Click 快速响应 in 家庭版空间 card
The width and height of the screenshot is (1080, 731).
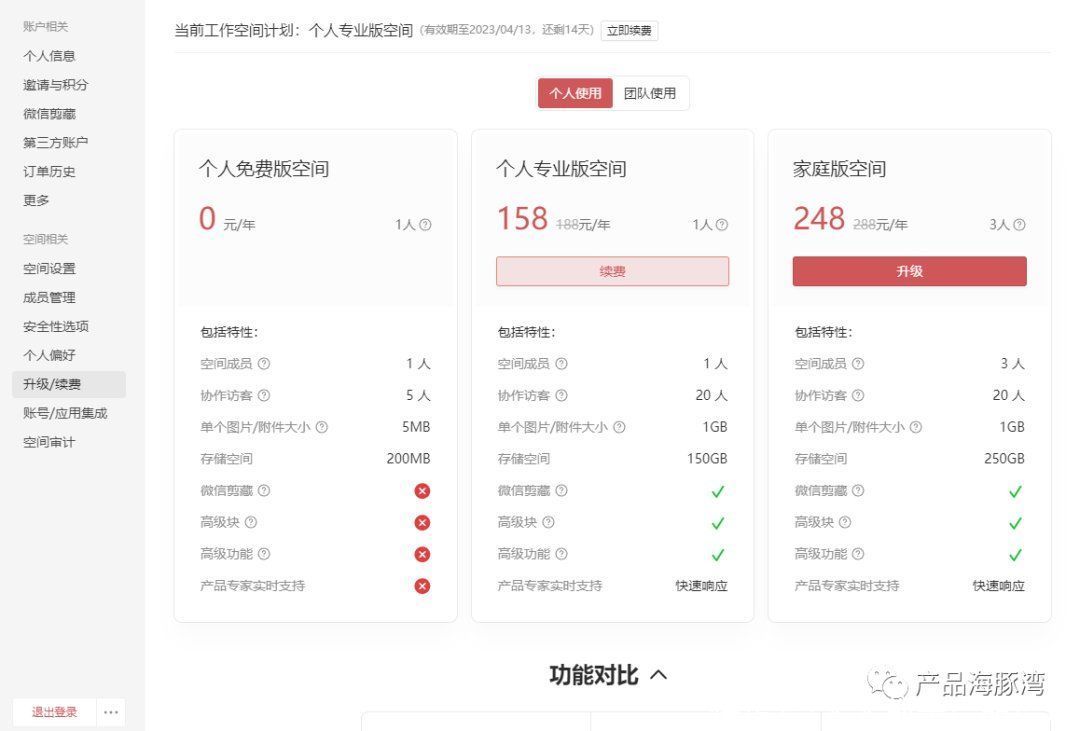coord(999,586)
